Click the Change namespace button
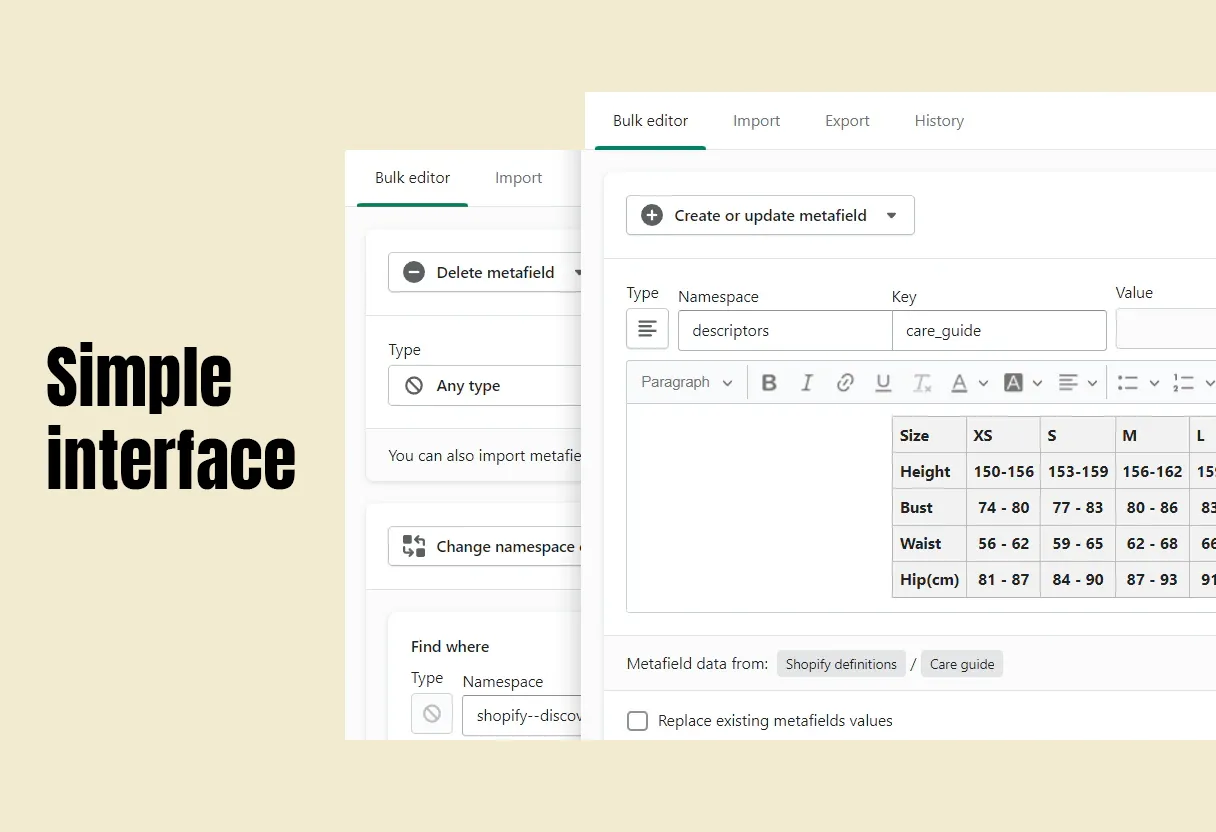 click(486, 546)
